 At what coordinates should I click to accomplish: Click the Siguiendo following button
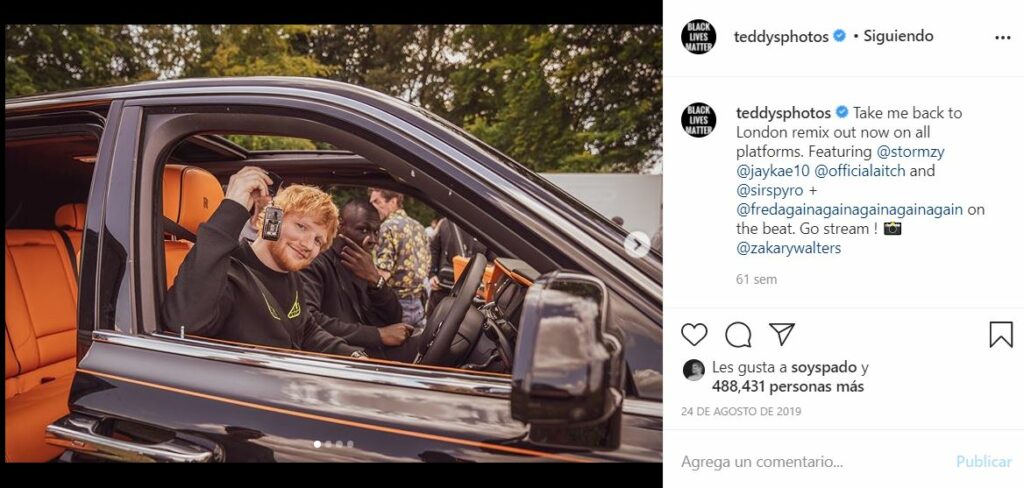click(898, 37)
